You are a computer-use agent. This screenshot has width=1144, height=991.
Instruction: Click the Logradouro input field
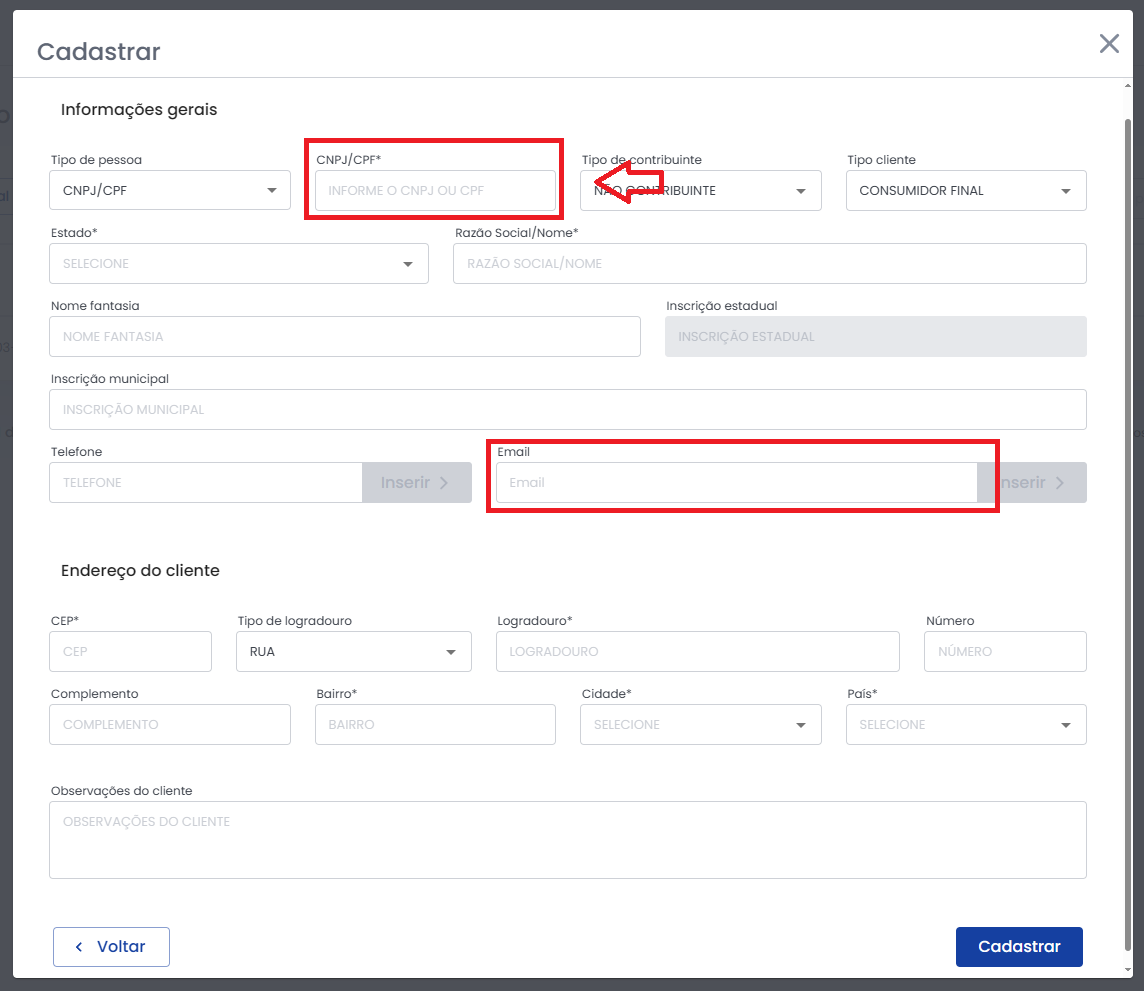[x=697, y=651]
